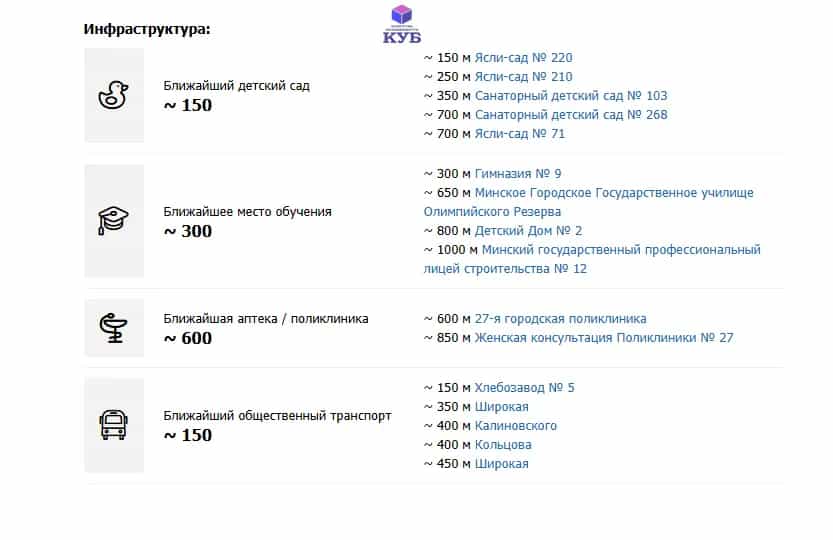Open the Детский Дом № 2 link
833x540 pixels.
[528, 231]
